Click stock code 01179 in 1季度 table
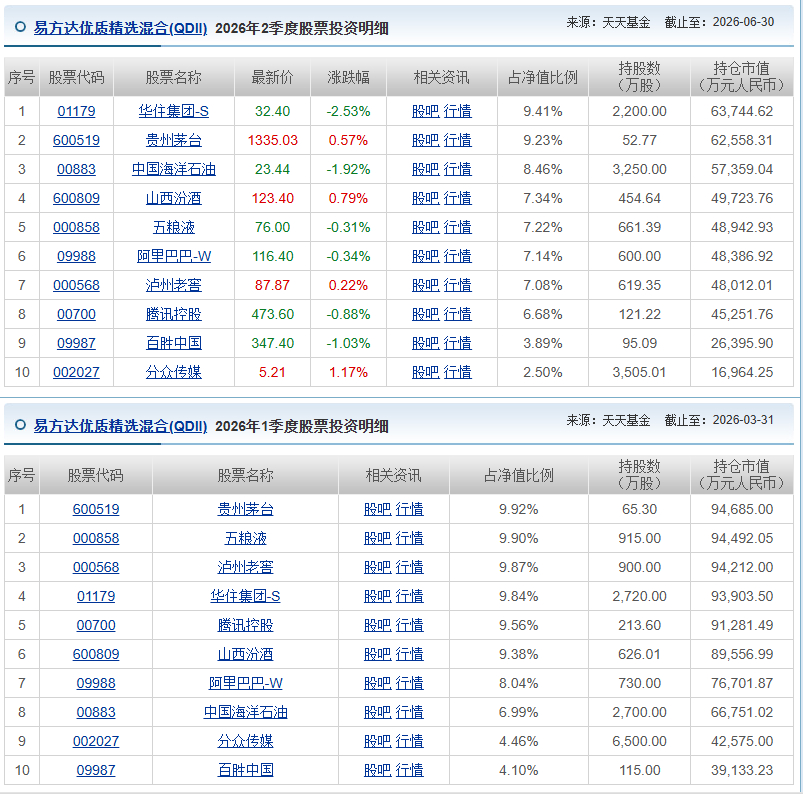 tap(96, 596)
